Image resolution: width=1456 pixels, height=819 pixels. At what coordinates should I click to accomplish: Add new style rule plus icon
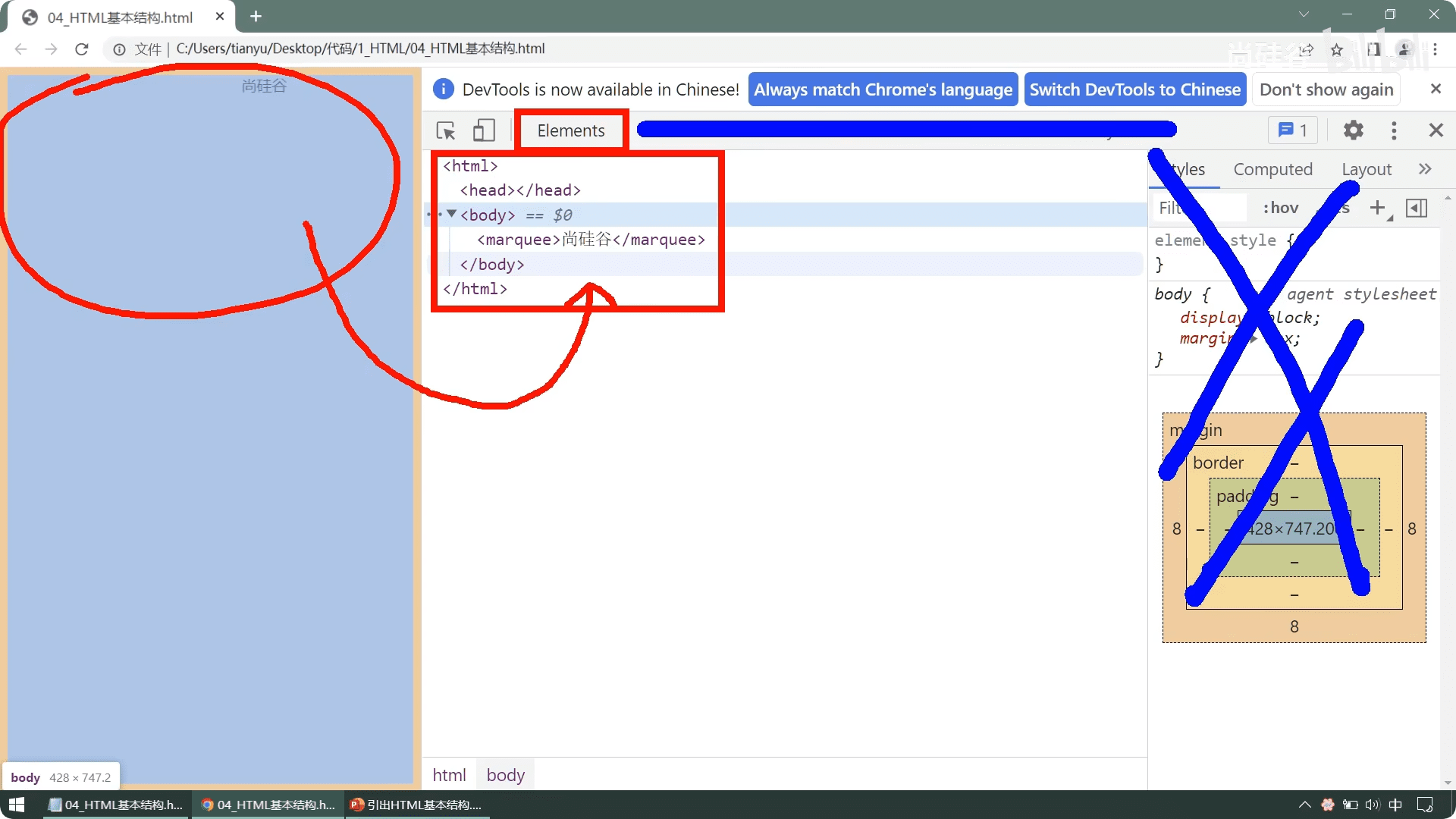1377,208
